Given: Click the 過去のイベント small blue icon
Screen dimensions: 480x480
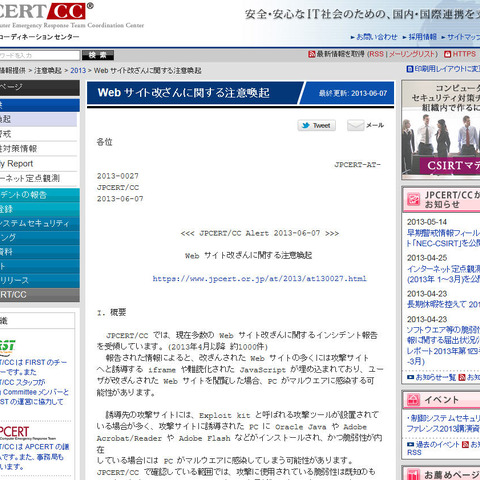Looking at the screenshot, I should tap(410, 444).
